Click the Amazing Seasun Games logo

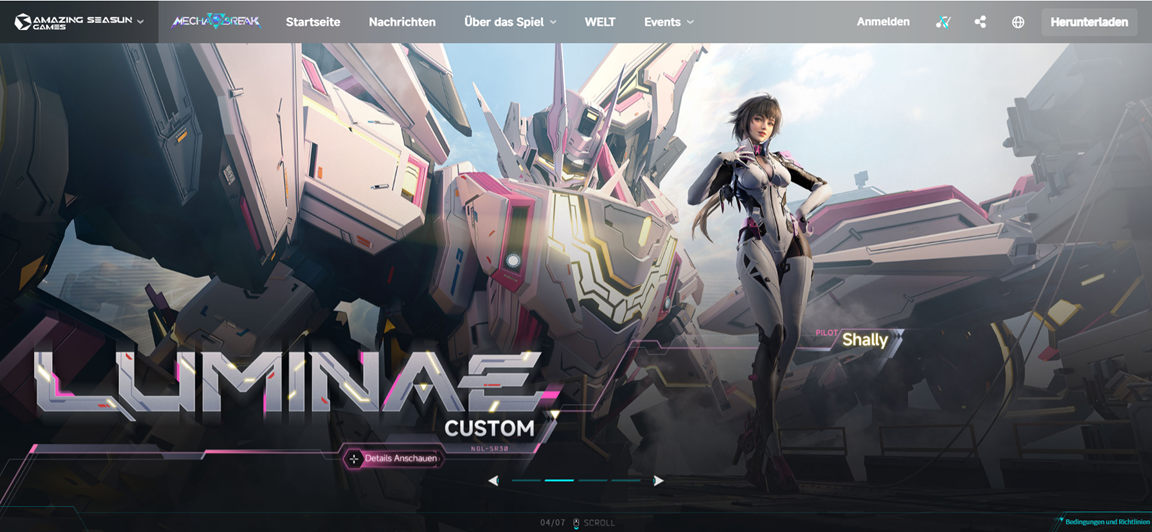point(73,22)
